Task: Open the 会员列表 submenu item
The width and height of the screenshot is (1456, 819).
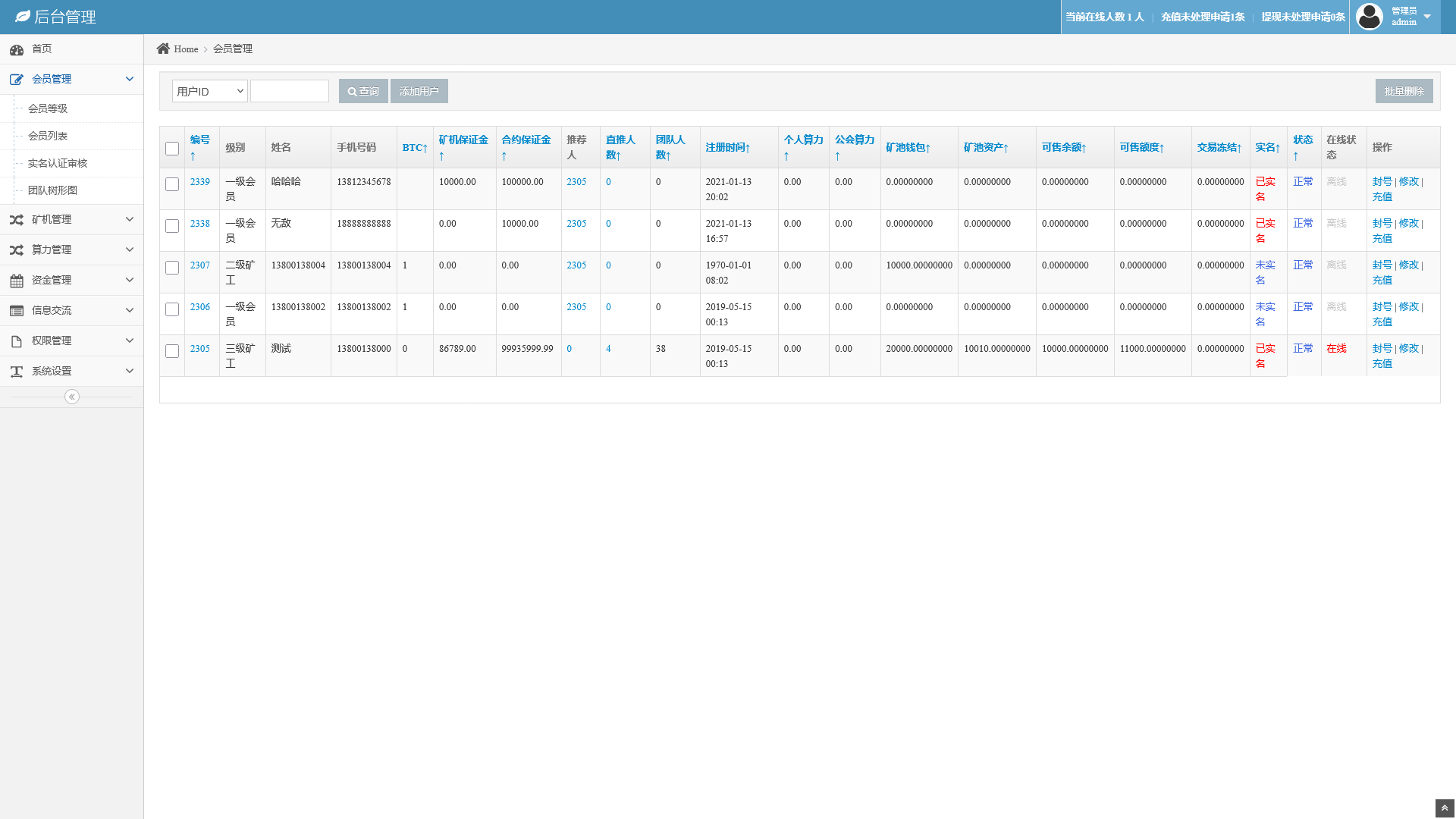Action: 48,136
